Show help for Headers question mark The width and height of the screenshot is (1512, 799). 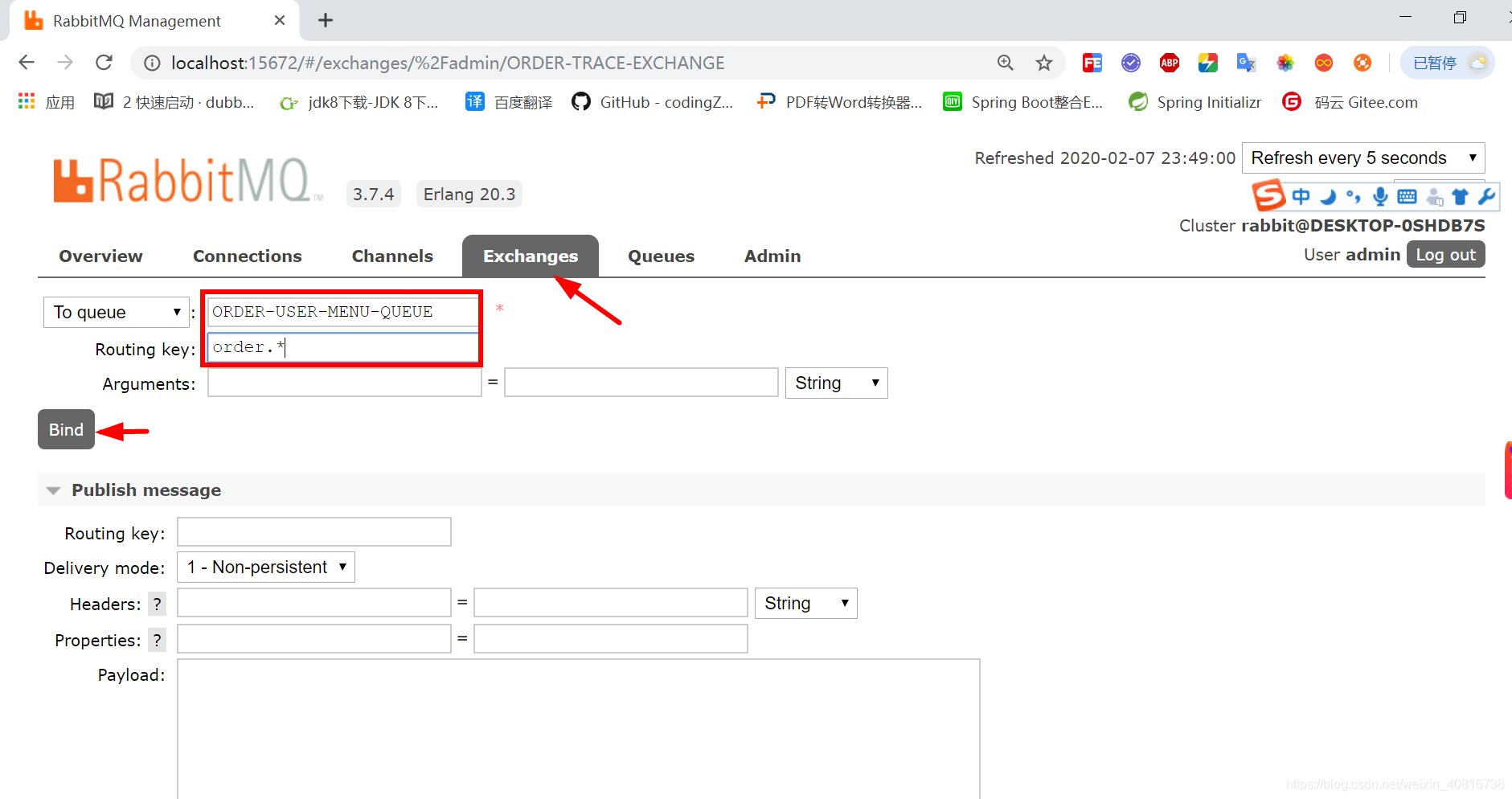[x=157, y=604]
